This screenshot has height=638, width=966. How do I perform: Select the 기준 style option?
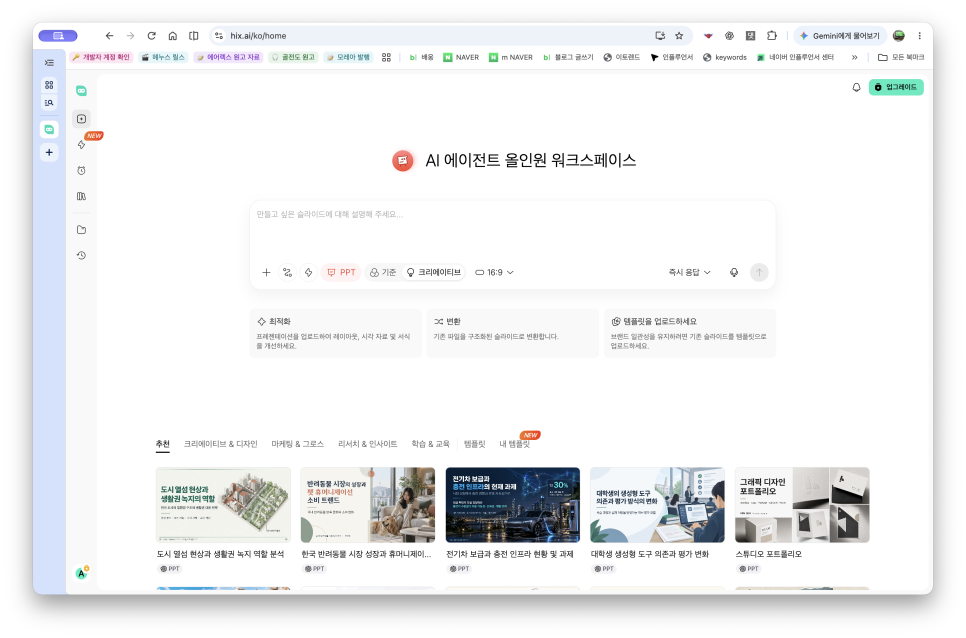pos(383,272)
